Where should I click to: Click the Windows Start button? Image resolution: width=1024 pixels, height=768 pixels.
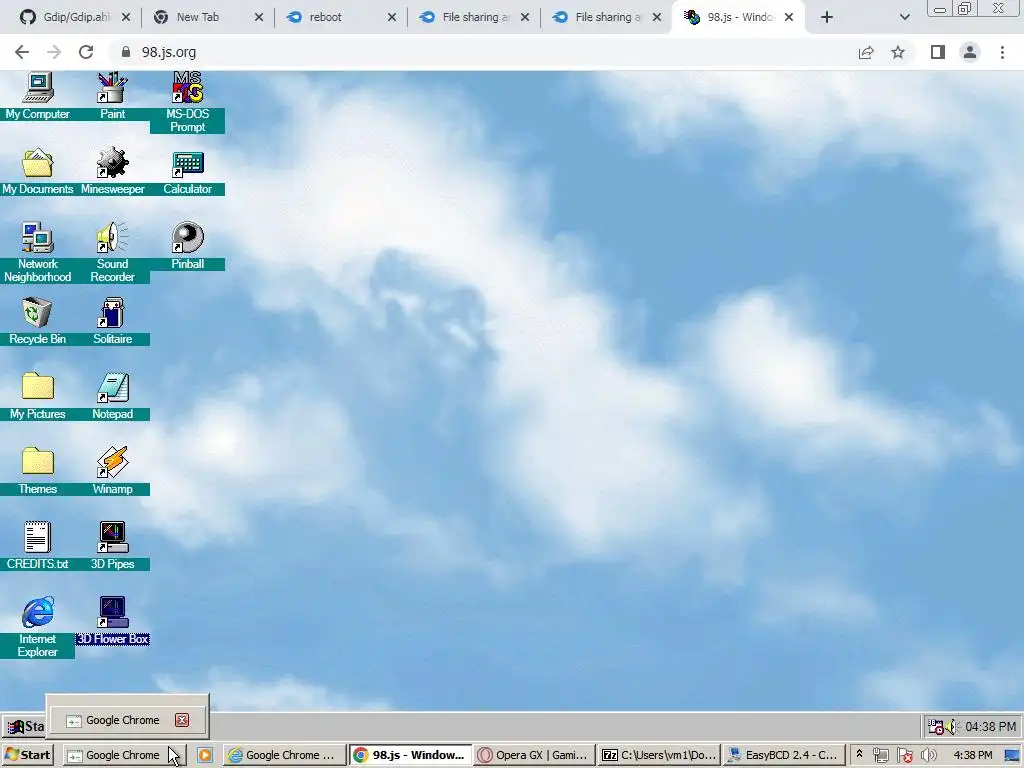pos(27,755)
